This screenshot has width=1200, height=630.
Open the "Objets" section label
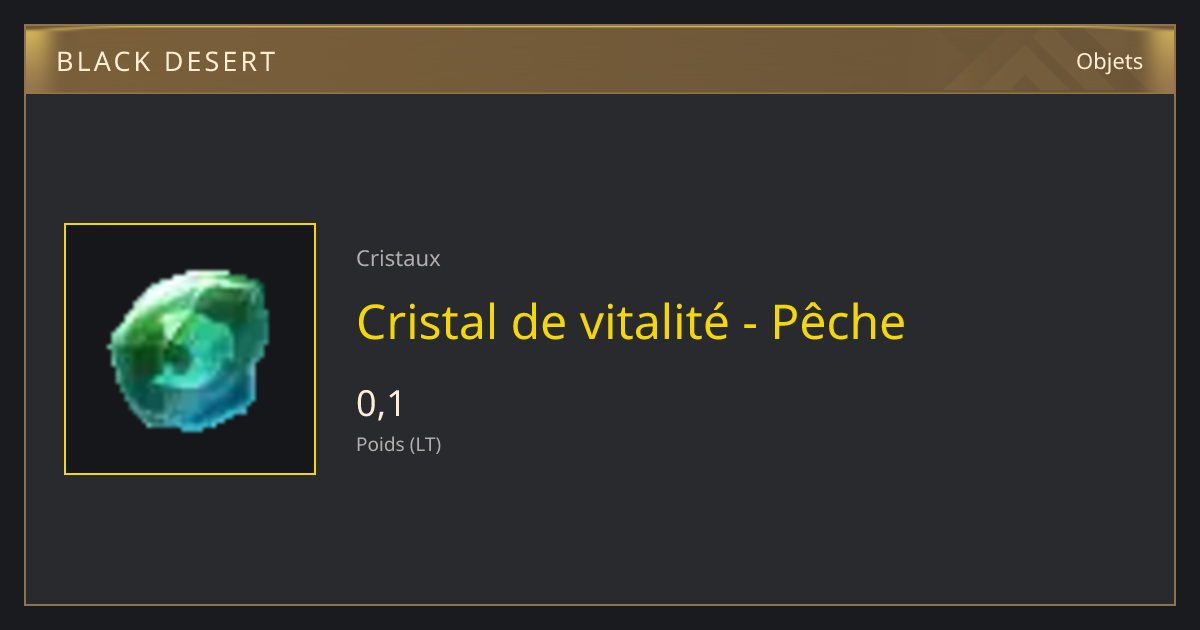tap(1109, 62)
